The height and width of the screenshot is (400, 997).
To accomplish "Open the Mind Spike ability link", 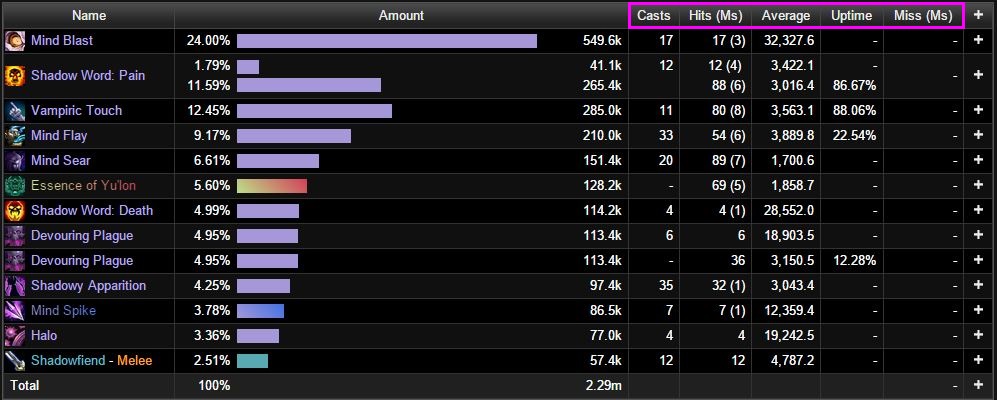I will (x=63, y=311).
